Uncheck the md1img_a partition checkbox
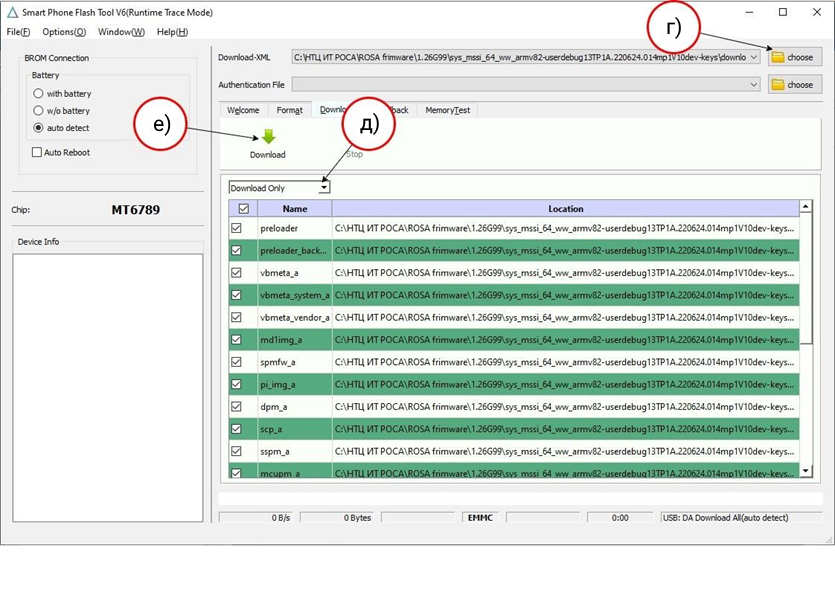 [237, 340]
